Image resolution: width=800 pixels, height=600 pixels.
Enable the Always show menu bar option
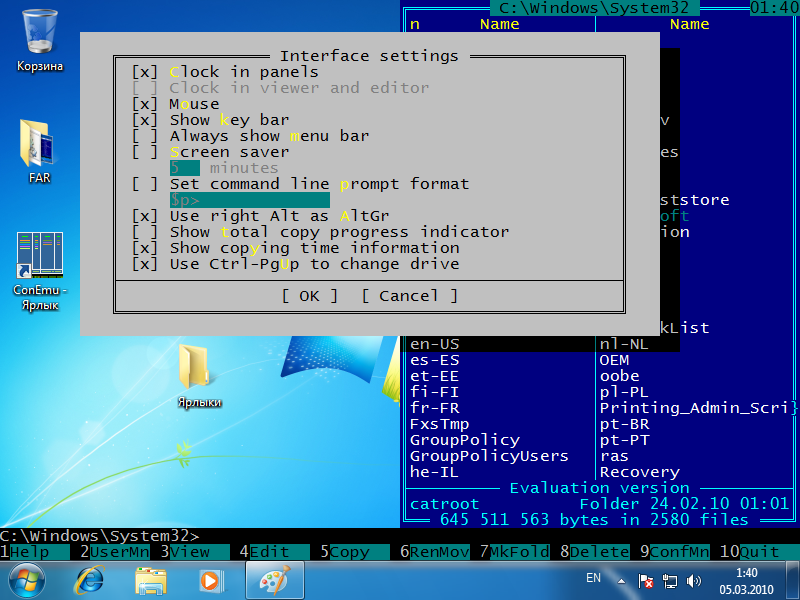[x=145, y=136]
